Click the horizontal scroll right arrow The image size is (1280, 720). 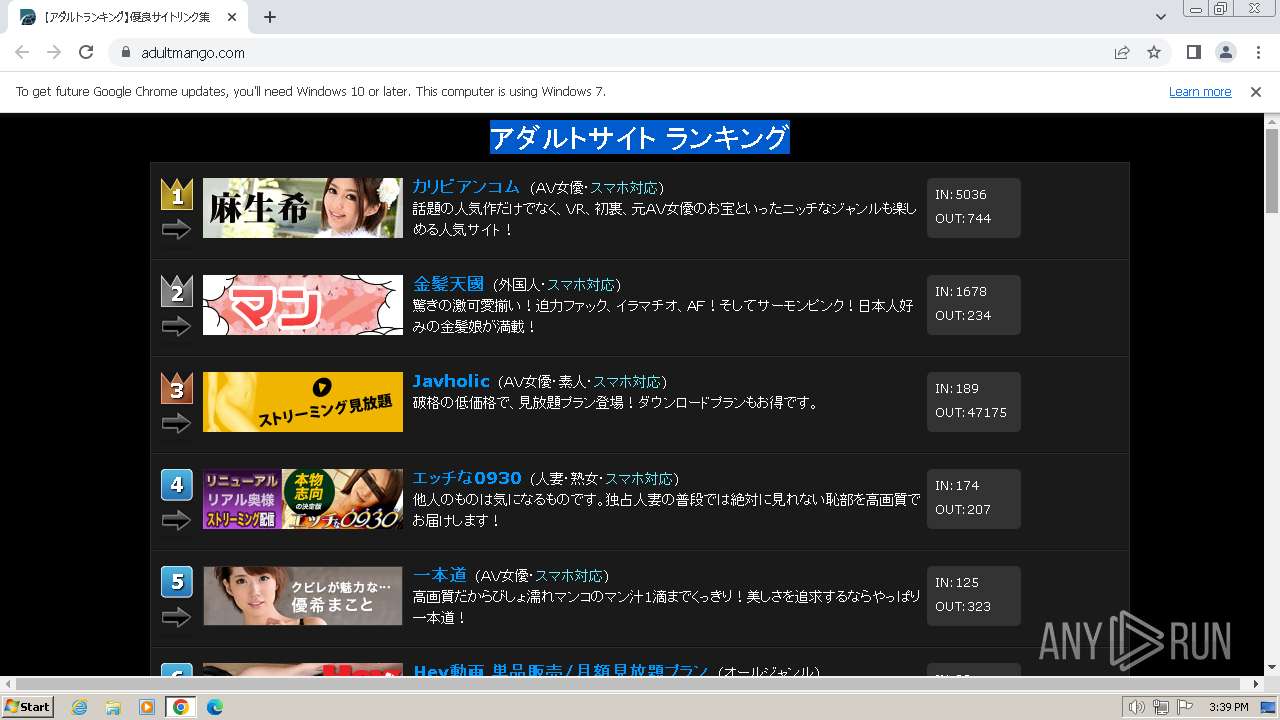[x=1256, y=684]
